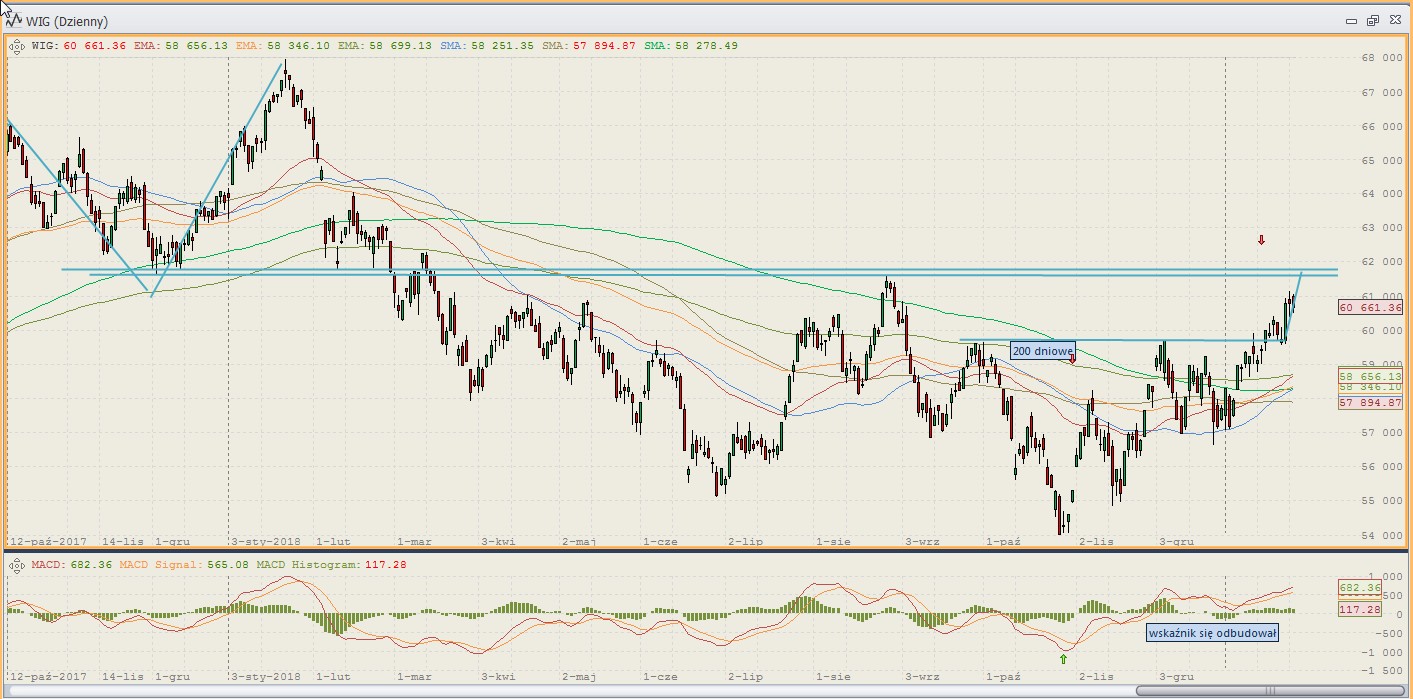1413x699 pixels.
Task: Click the move handle icon in MACD panel
Action: pyautogui.click(x=17, y=565)
